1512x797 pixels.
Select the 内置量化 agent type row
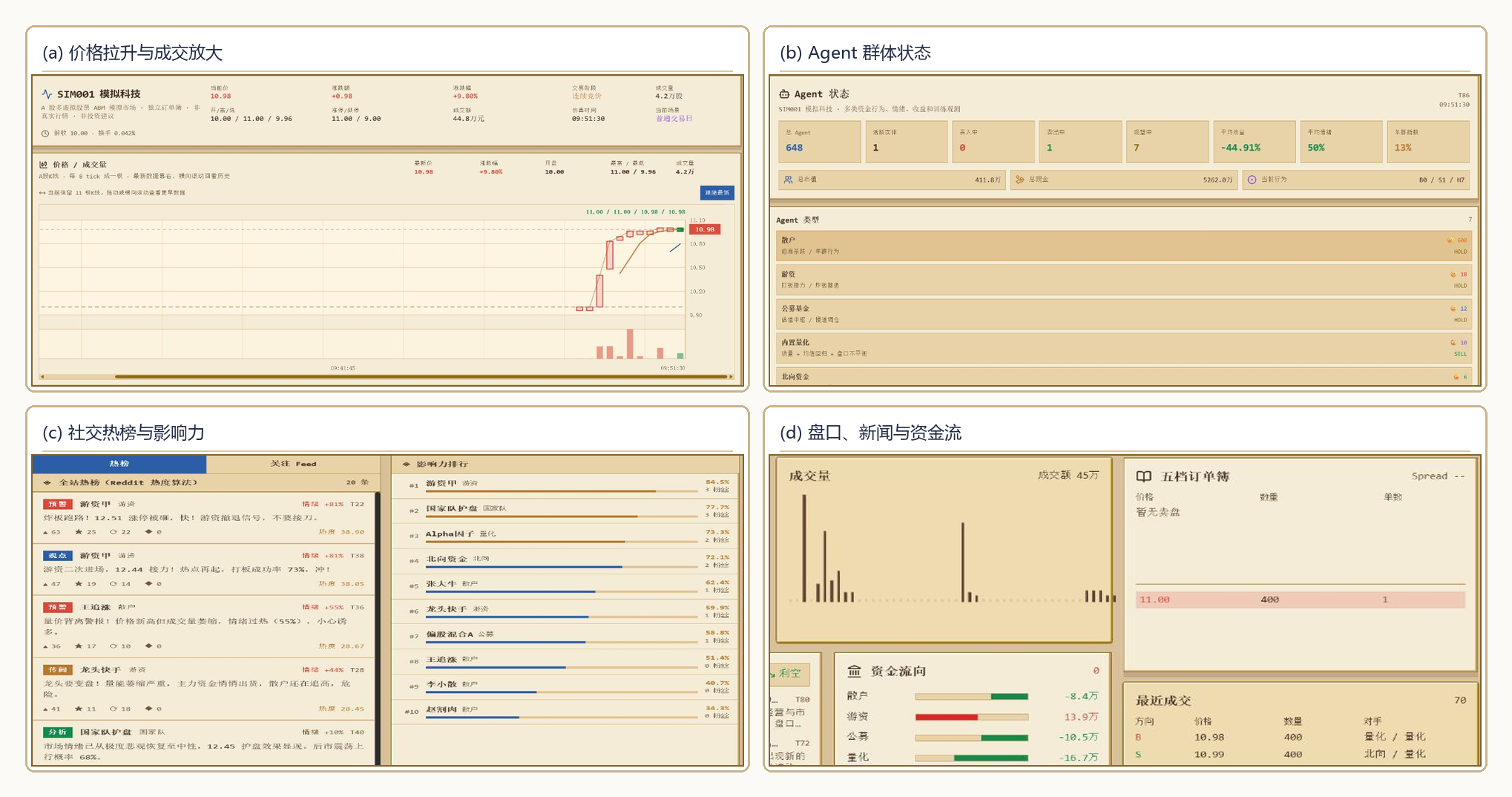(x=1123, y=348)
